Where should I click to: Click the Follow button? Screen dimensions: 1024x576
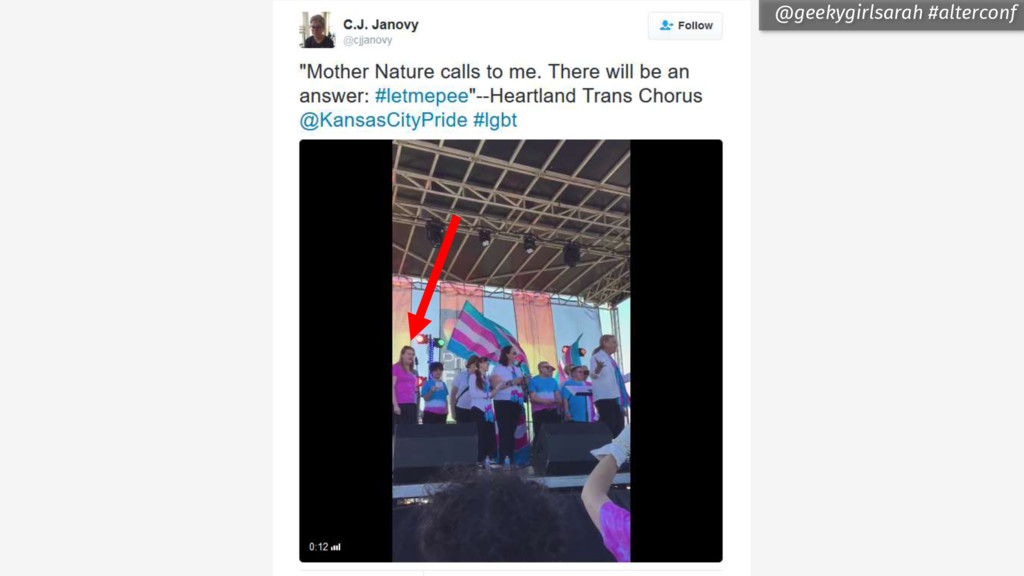[x=685, y=25]
